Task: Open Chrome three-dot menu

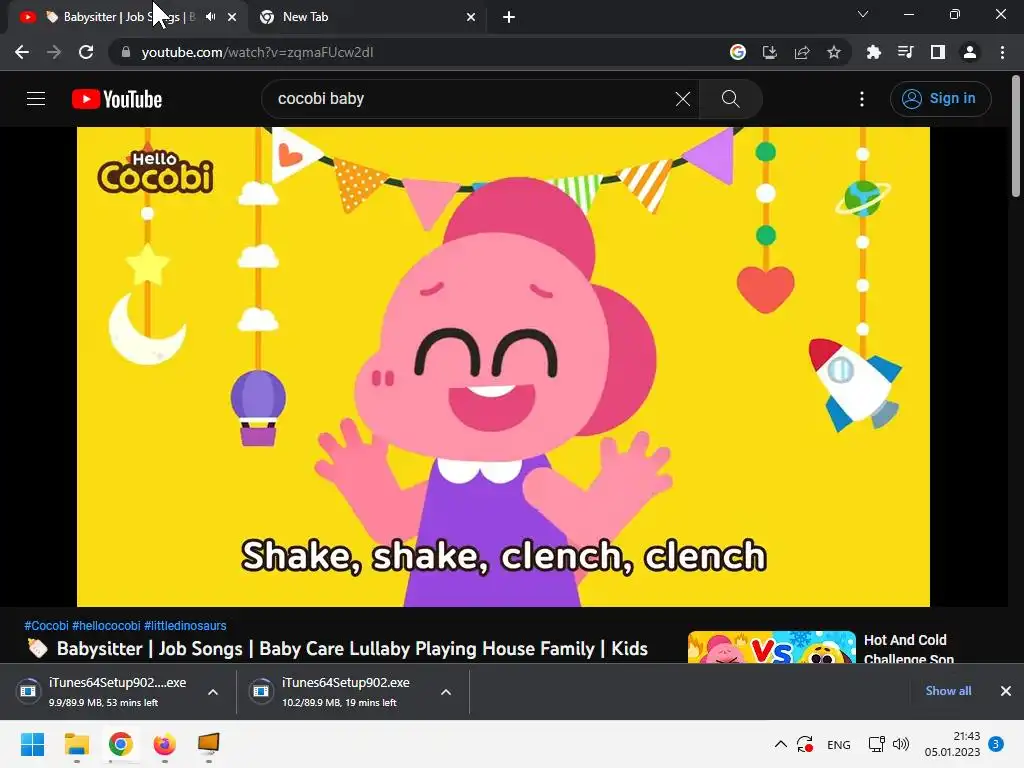Action: pyautogui.click(x=1002, y=52)
